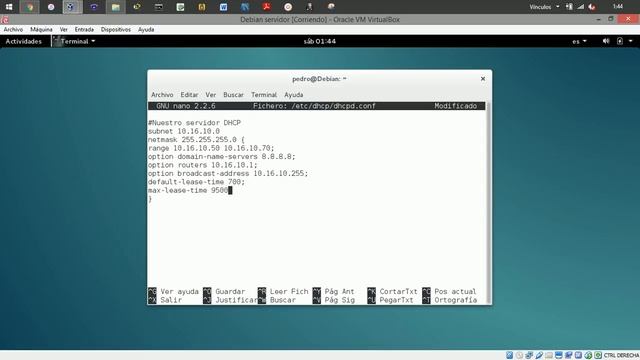Screen dimensions: 640x360
Task: Click the 'default-lease-time 700;' line
Action: (196, 182)
